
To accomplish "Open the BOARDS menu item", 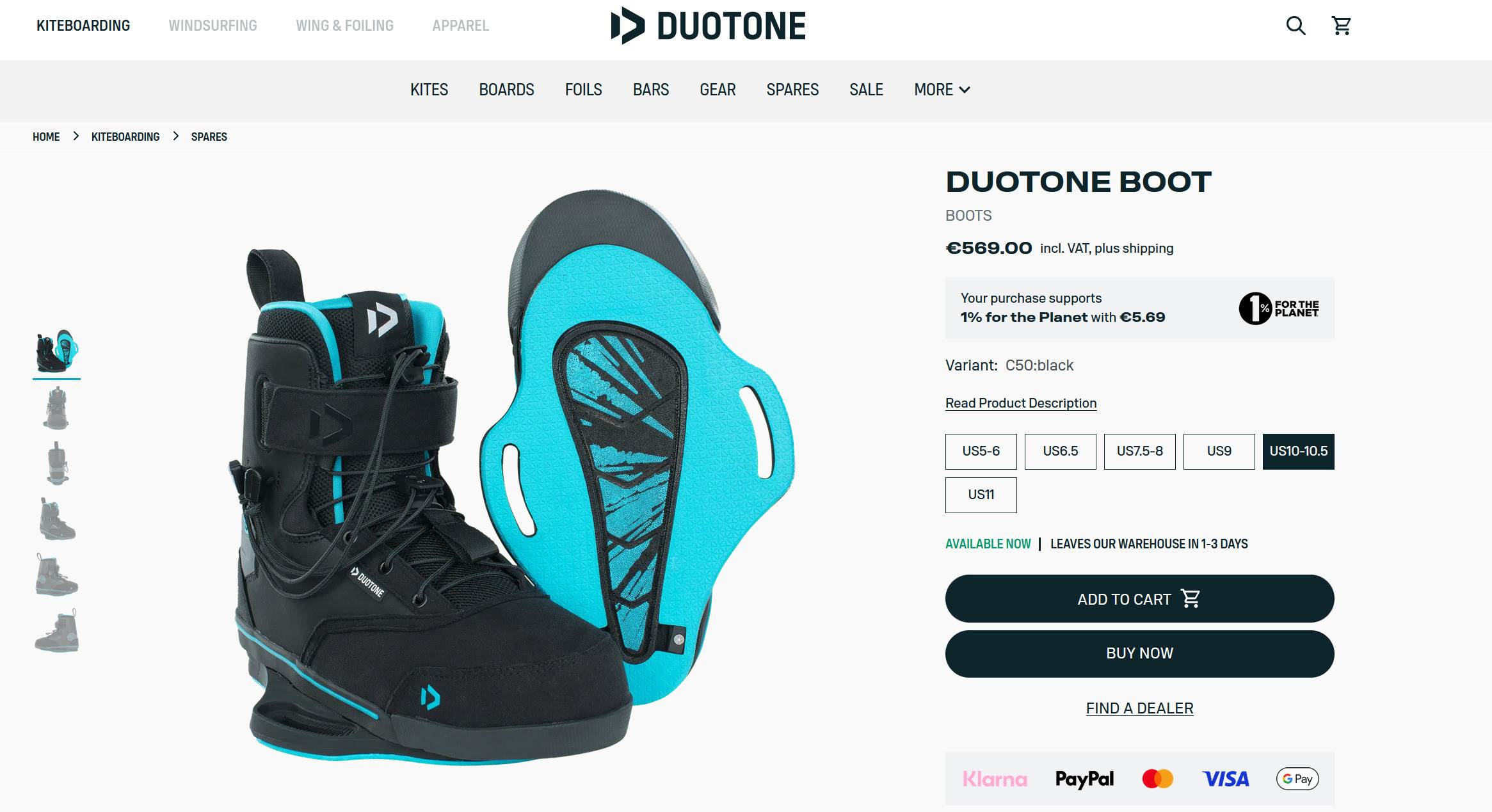I will pyautogui.click(x=506, y=90).
